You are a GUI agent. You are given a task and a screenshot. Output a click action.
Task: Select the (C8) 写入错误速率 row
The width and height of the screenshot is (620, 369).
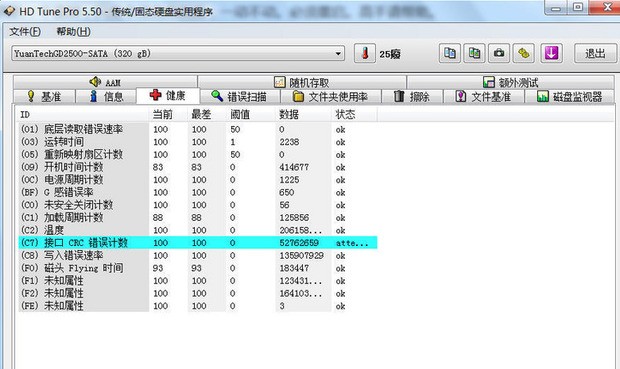pos(198,255)
